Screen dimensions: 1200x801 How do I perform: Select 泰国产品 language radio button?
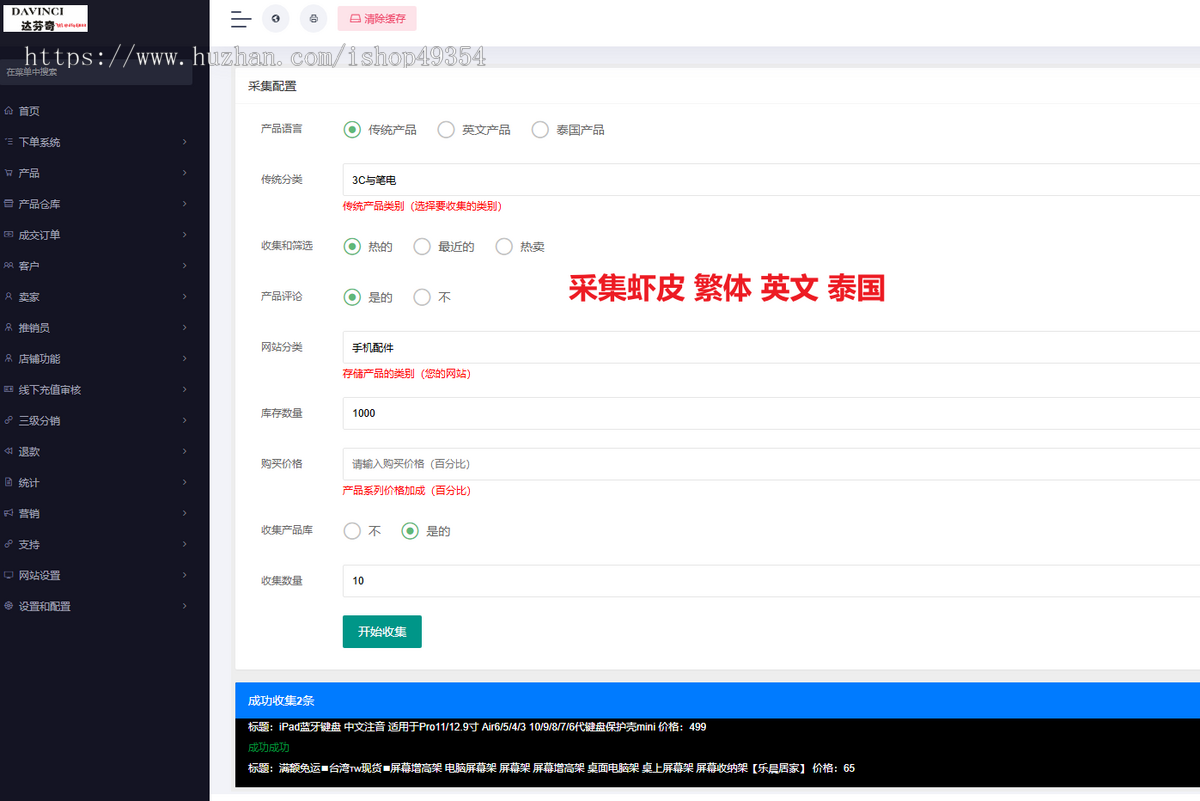tap(540, 129)
